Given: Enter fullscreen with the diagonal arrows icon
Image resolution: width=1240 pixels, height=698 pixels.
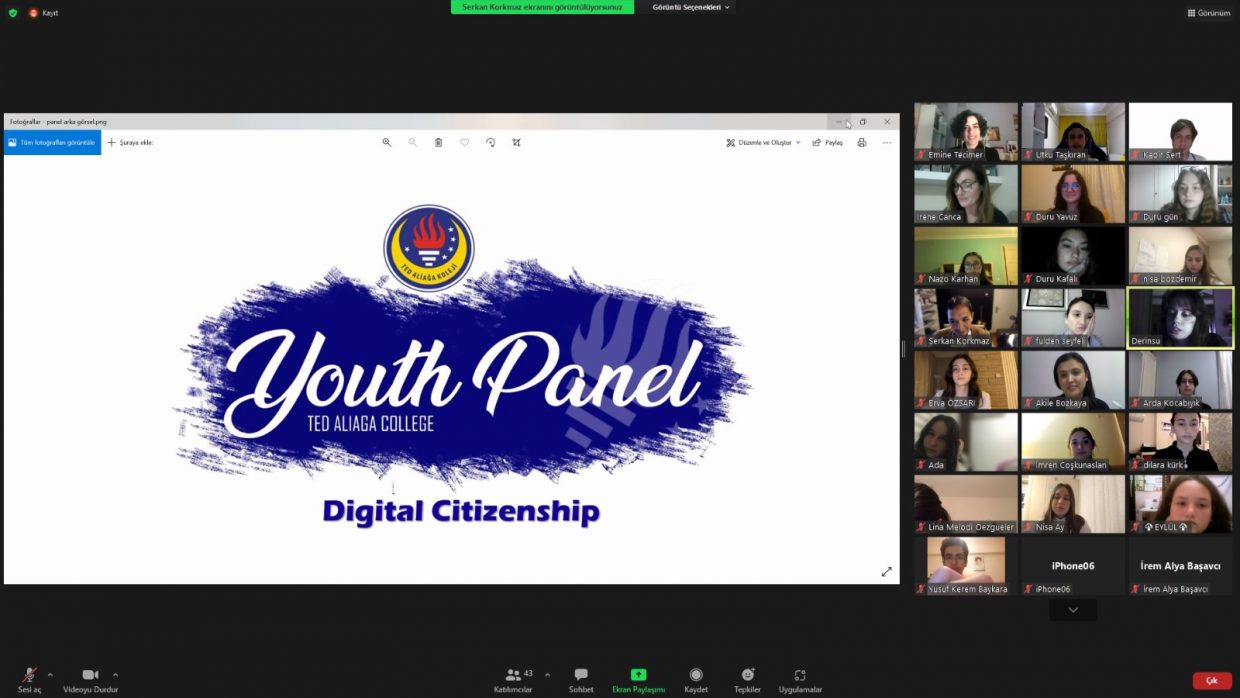Looking at the screenshot, I should click(886, 572).
